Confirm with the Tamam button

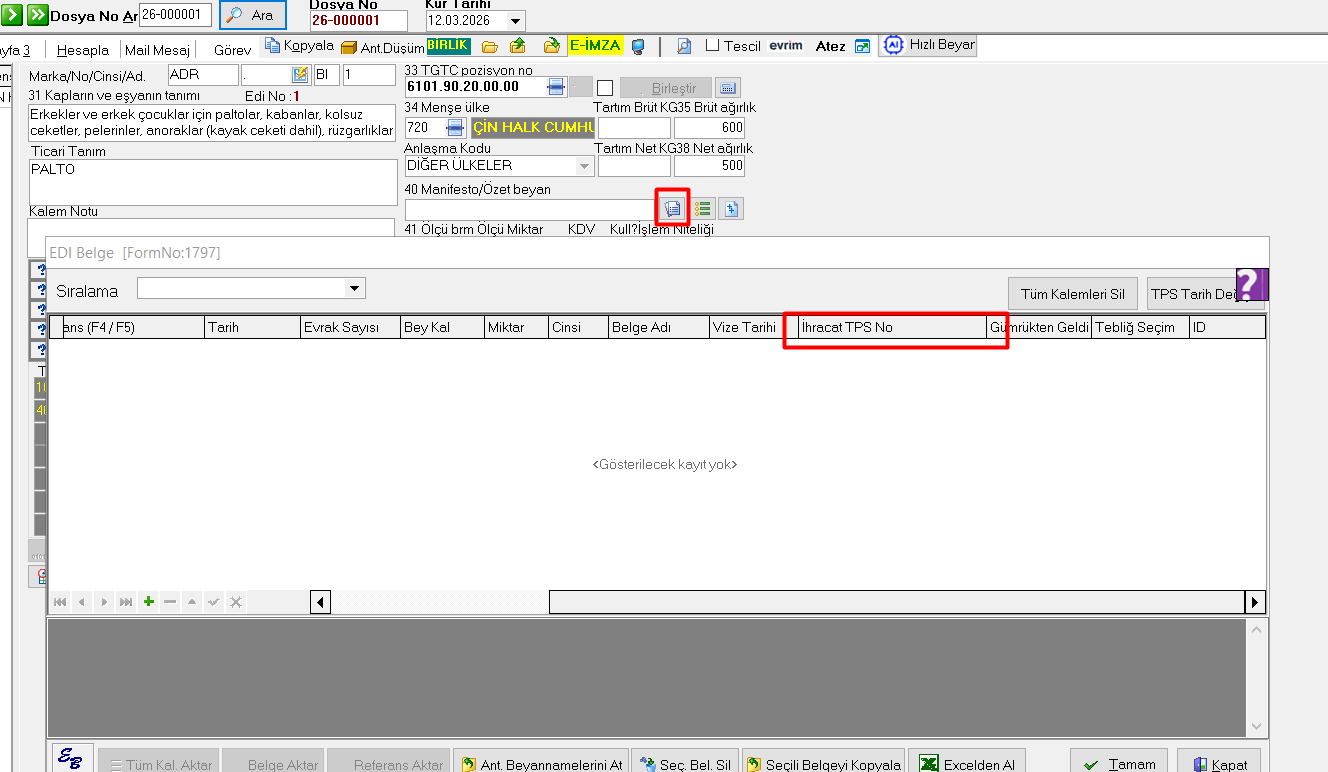pos(1119,764)
